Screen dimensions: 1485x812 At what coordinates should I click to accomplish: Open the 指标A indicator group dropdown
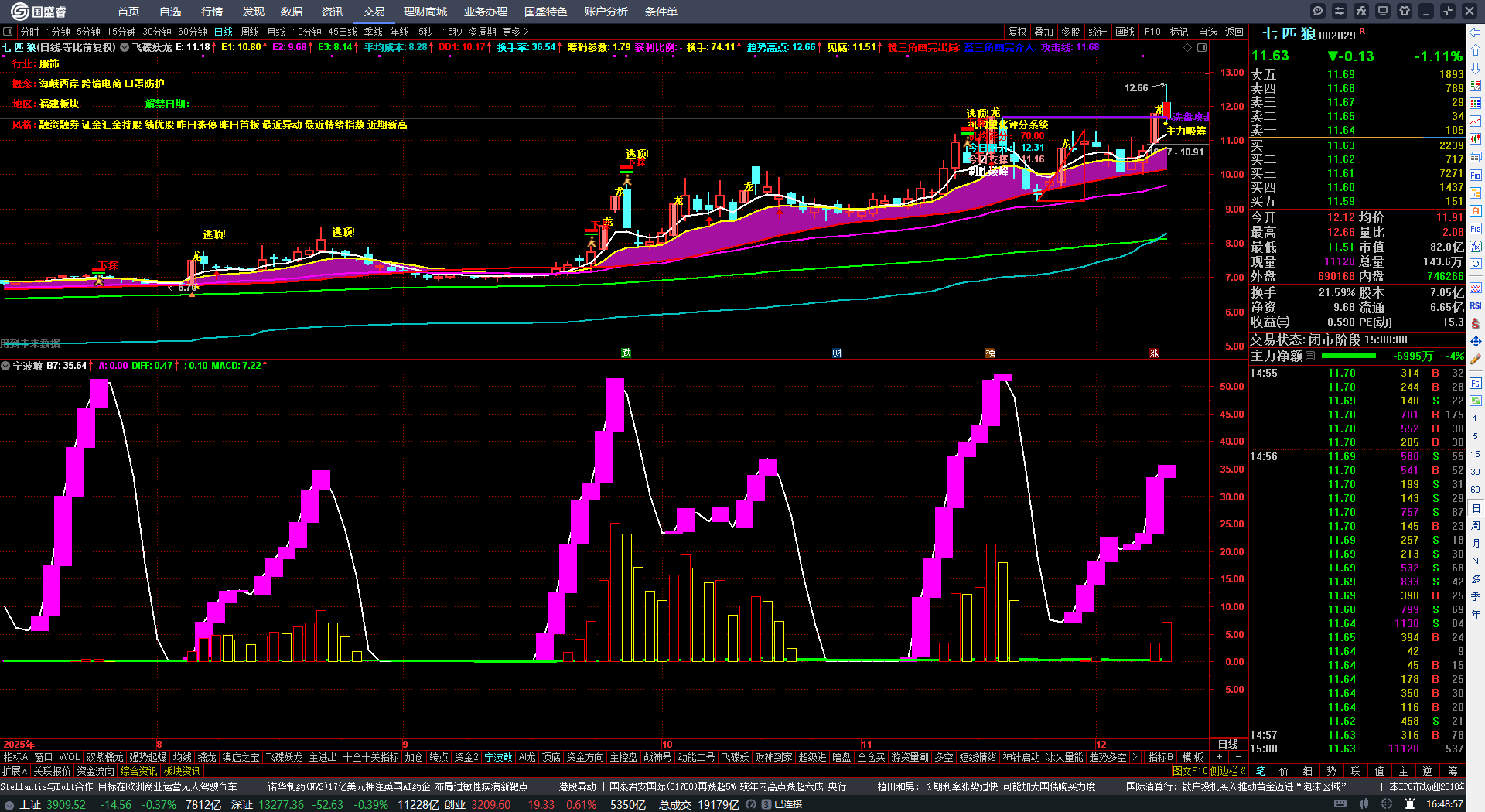click(15, 757)
